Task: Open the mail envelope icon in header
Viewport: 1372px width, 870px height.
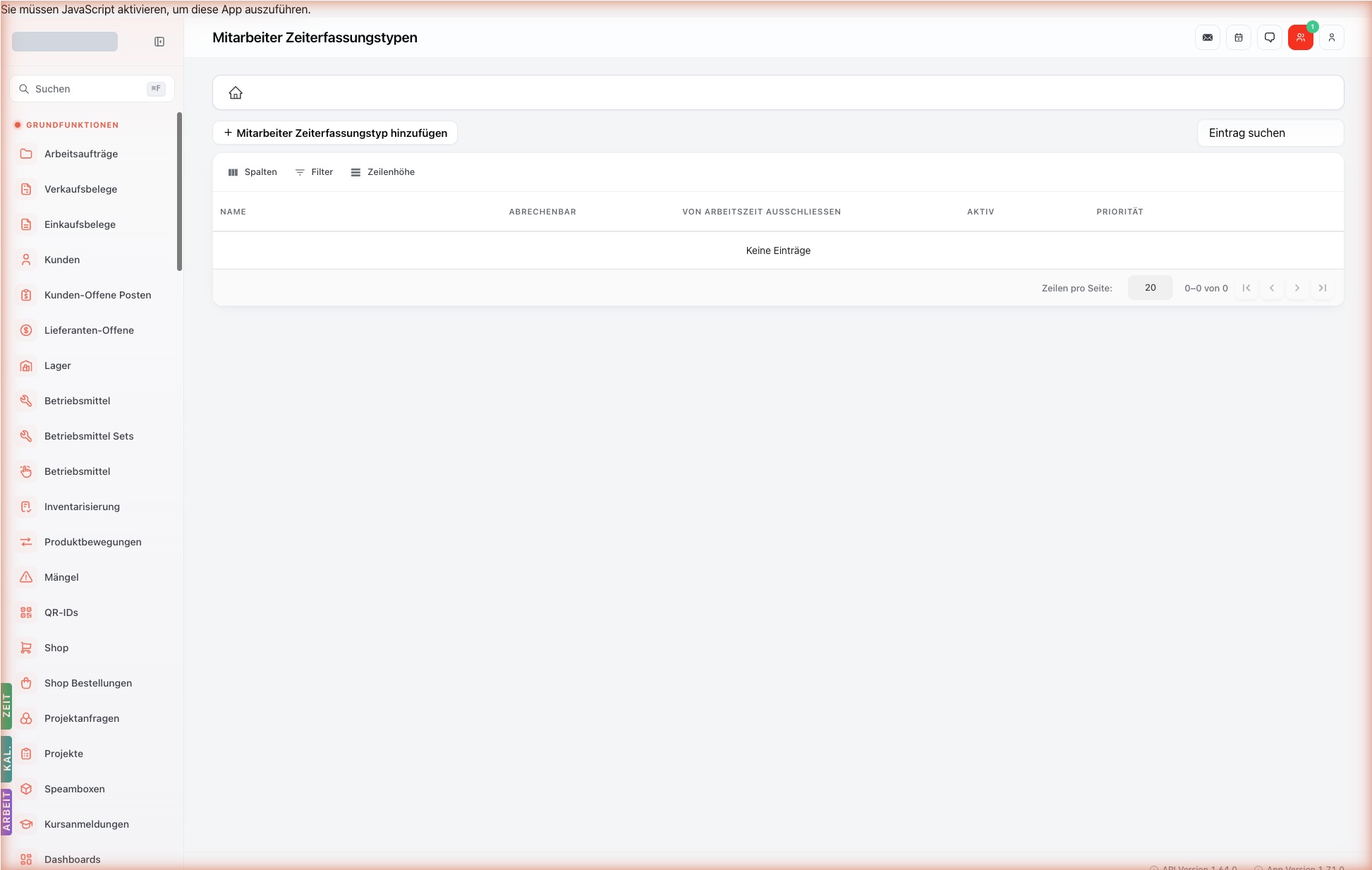Action: (1208, 37)
